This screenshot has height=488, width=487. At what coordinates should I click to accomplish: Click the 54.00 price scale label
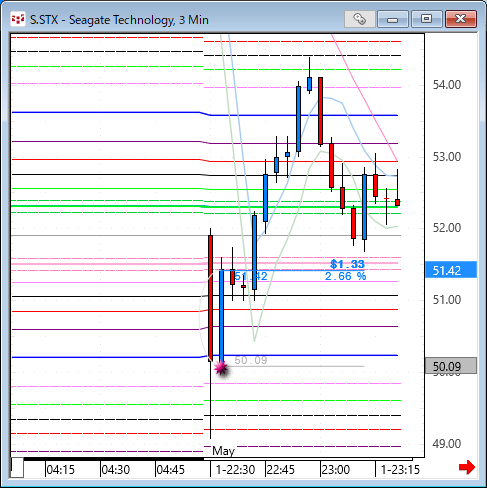tap(447, 85)
